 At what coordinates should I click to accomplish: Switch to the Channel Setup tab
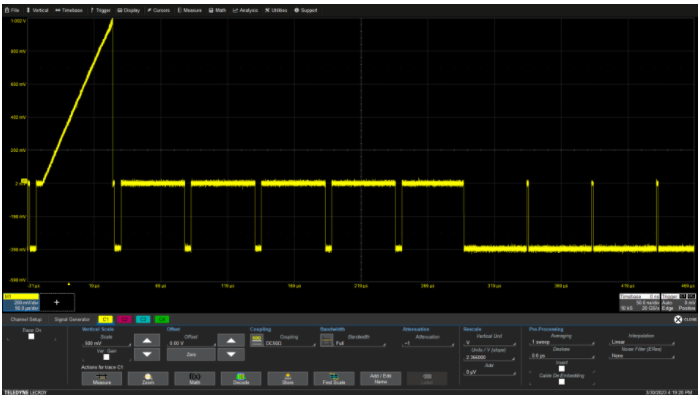pyautogui.click(x=26, y=319)
